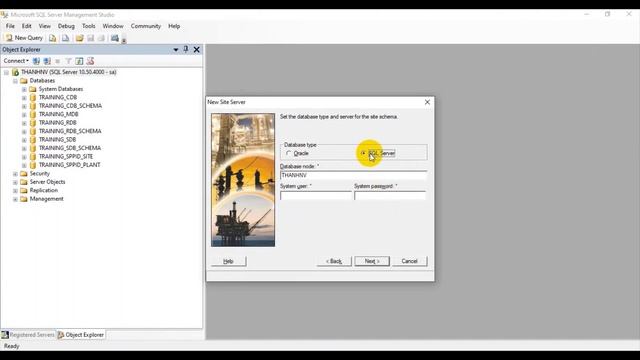The width and height of the screenshot is (640, 360).
Task: Select the TRAINING_SDB_SCHEMA text label
Action: point(70,148)
